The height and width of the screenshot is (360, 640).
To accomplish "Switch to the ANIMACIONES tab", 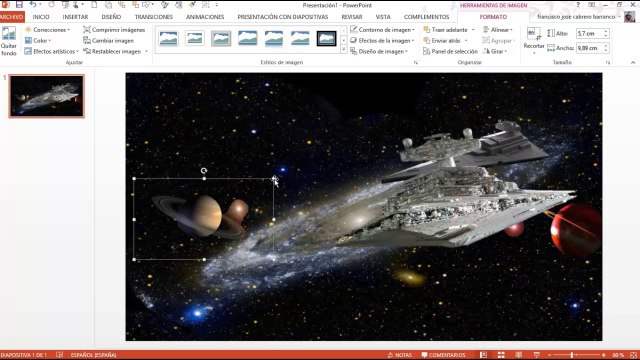I will (205, 17).
